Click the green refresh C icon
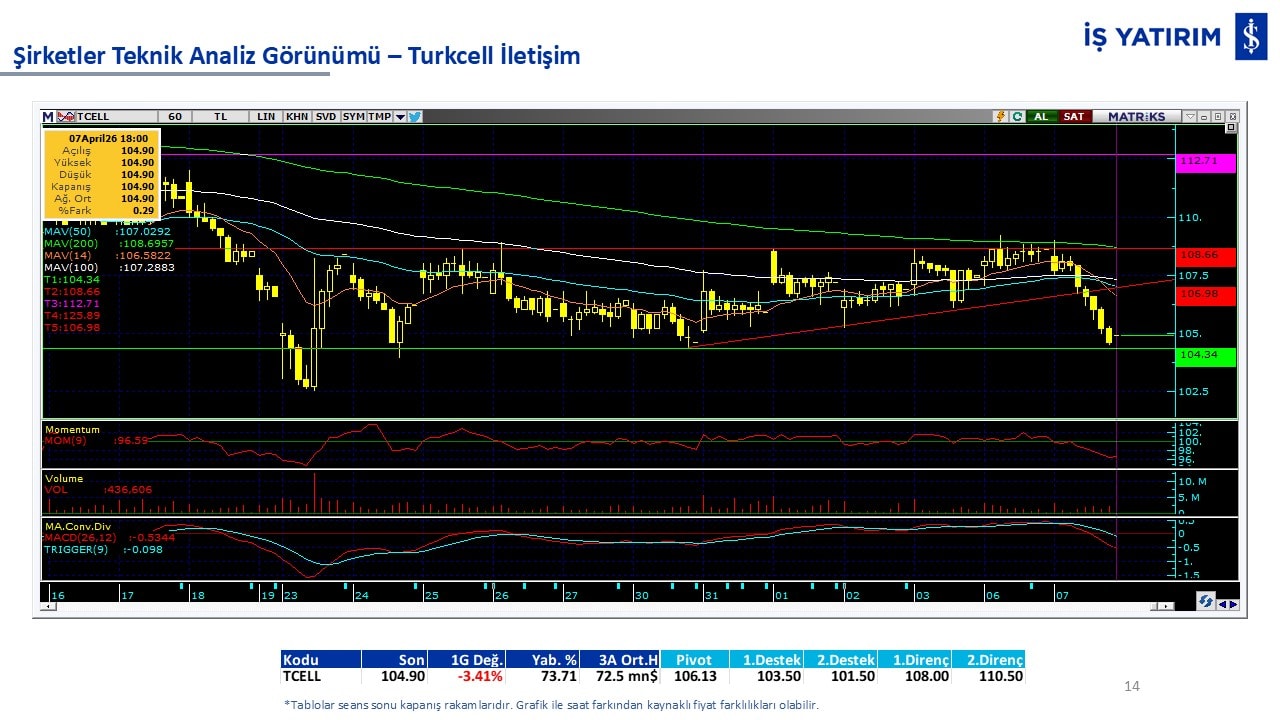This screenshot has height=720, width=1280. pyautogui.click(x=1017, y=117)
